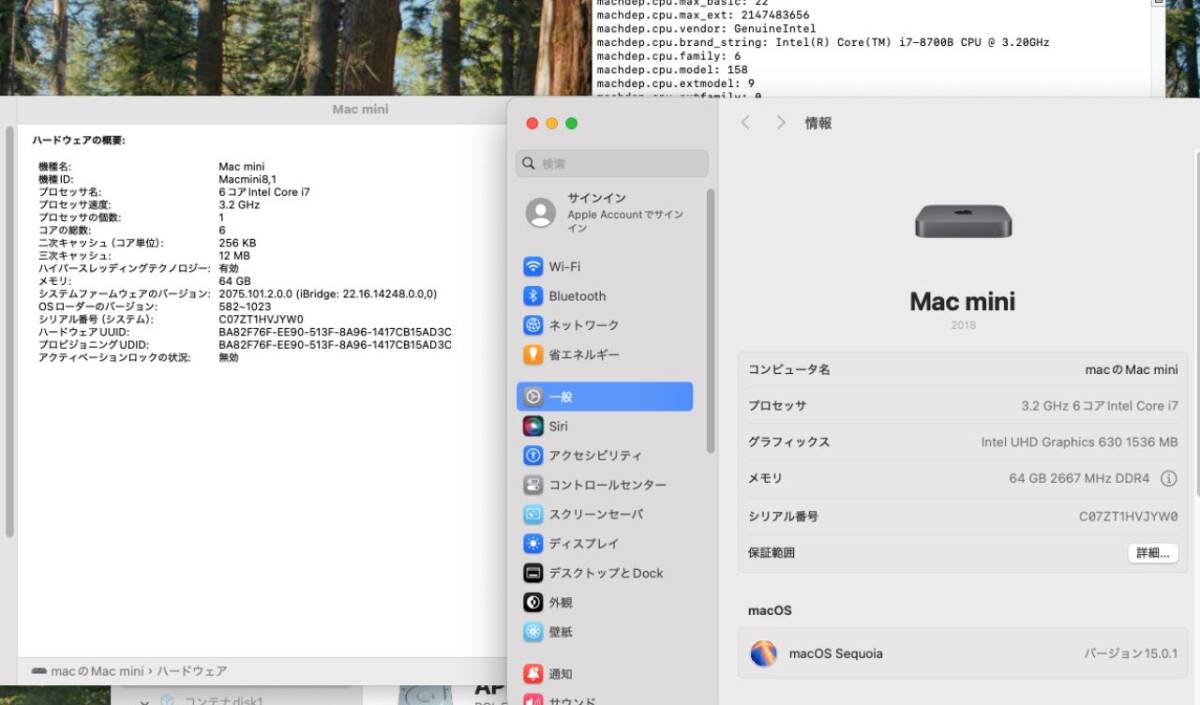Viewport: 1200px width, 705px height.
Task: Select Bluetooth in the settings sidebar
Action: coord(578,296)
